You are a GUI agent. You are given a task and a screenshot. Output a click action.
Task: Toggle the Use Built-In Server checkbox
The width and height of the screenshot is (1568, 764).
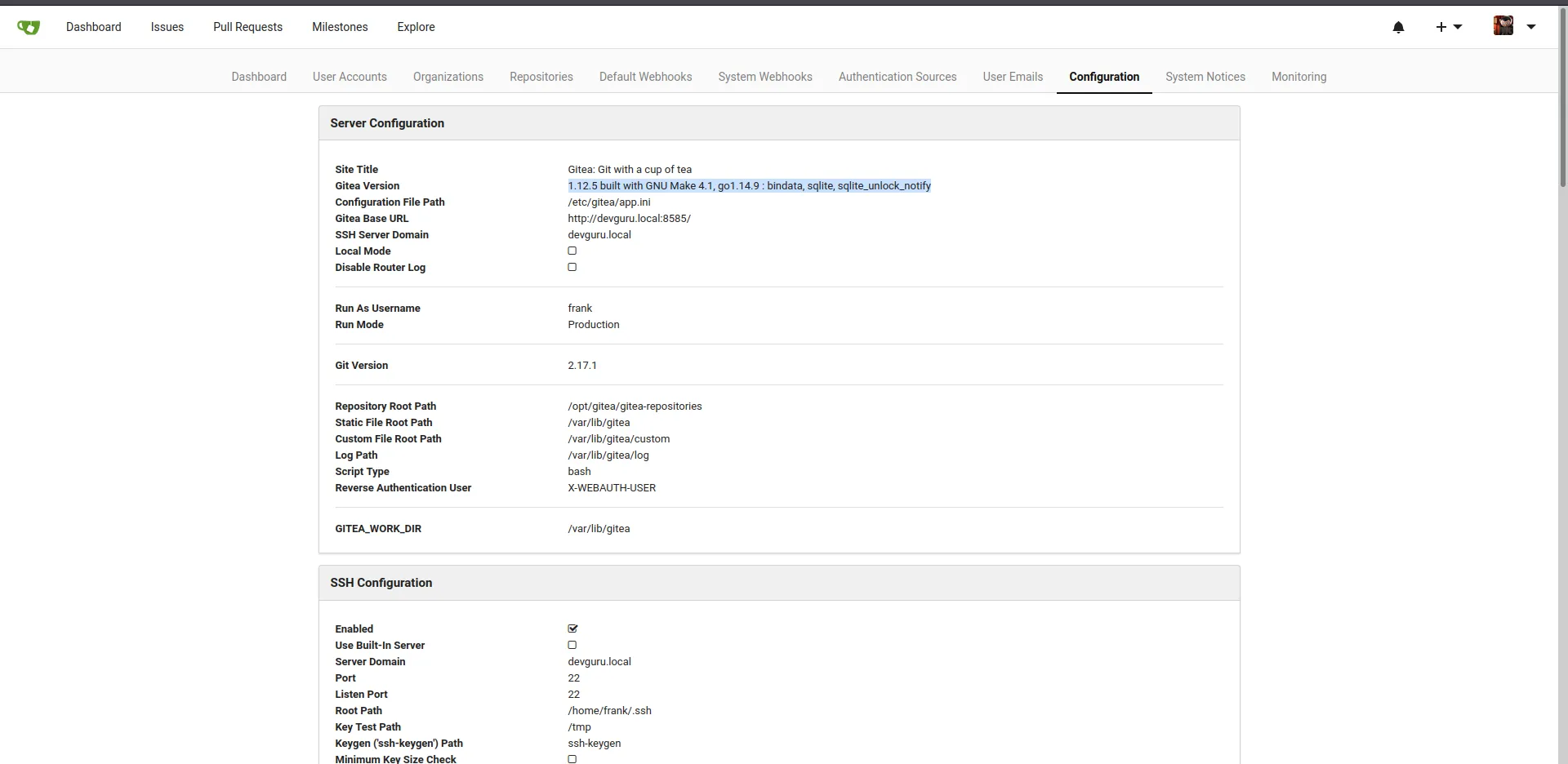572,645
